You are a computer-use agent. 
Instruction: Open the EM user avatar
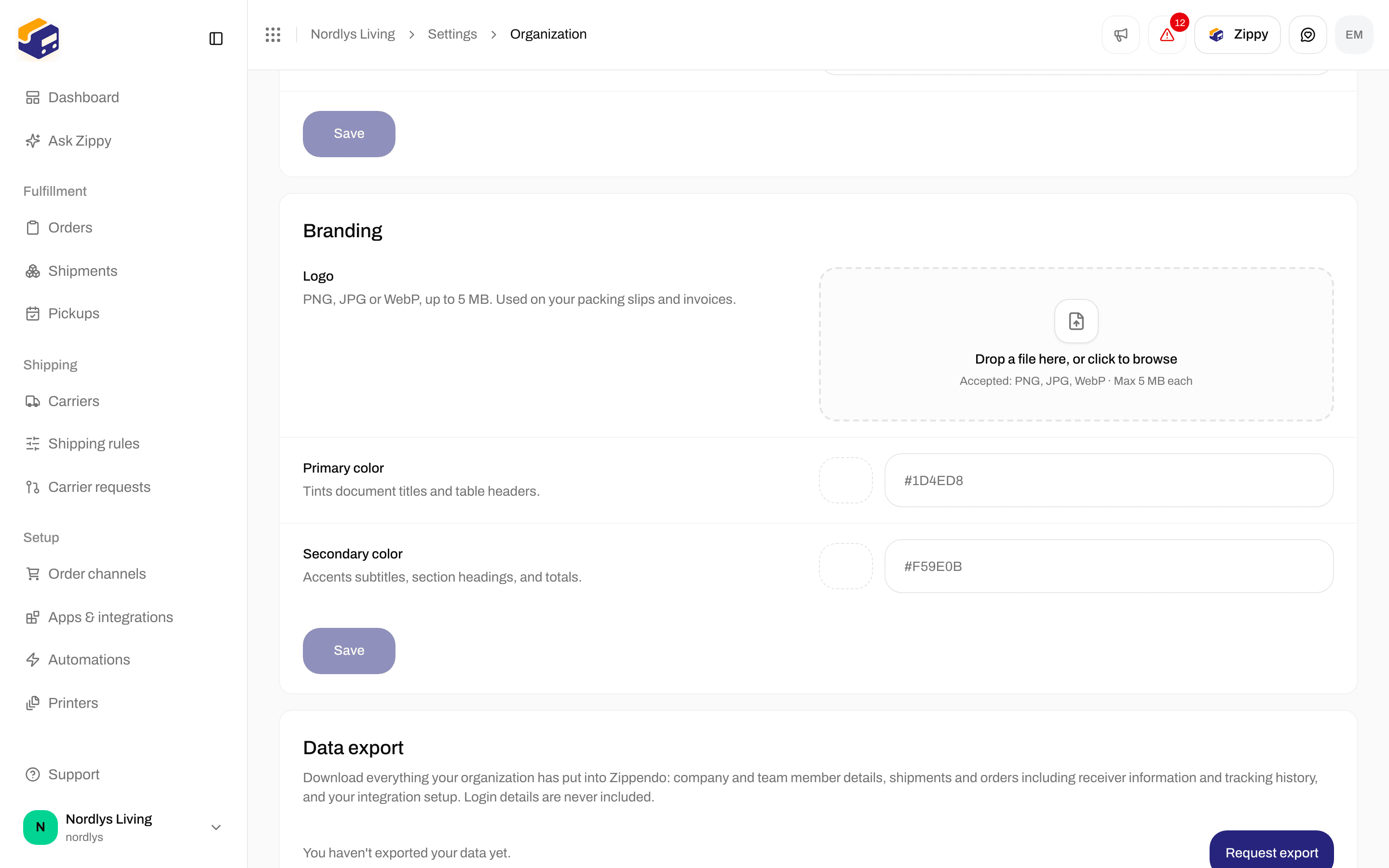tap(1354, 34)
